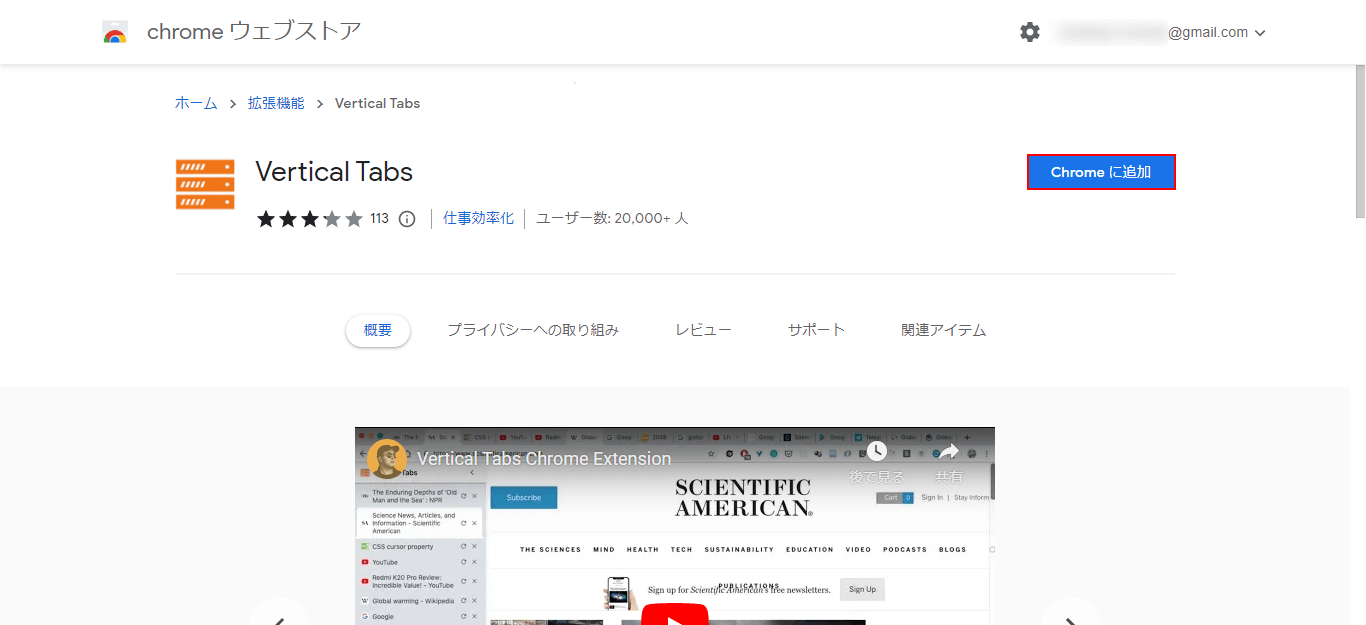Click the 共有 share arrow icon
The width and height of the screenshot is (1366, 625).
(x=949, y=451)
